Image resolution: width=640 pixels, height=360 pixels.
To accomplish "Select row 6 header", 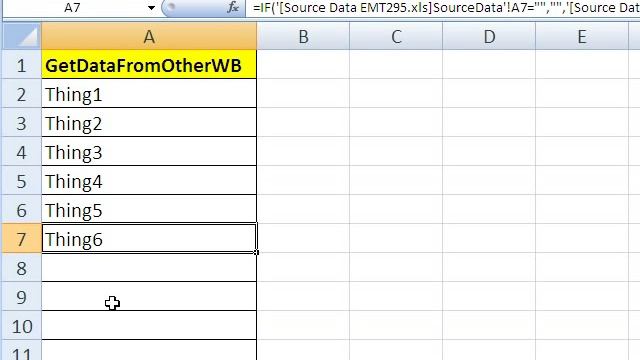I will click(x=22, y=210).
